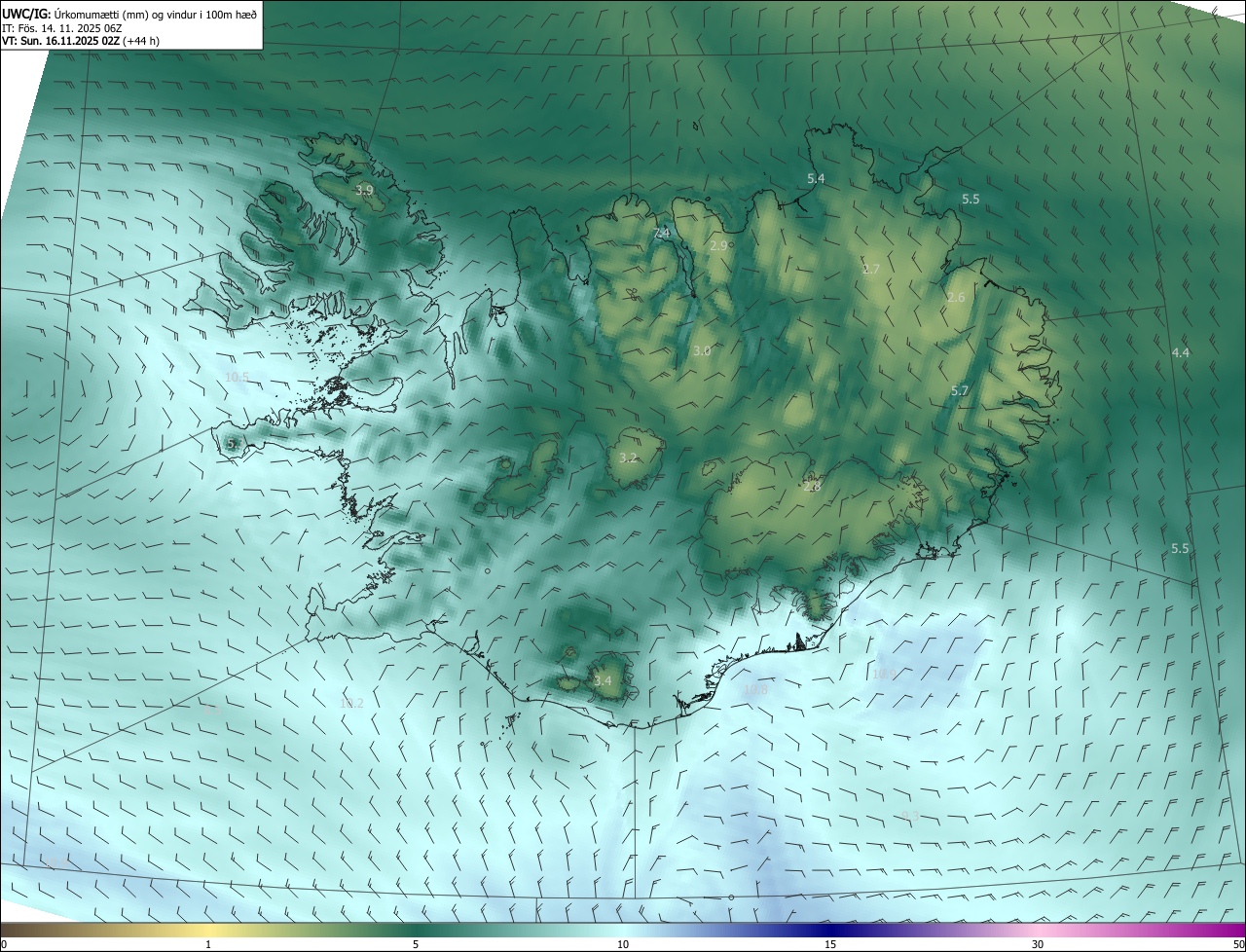This screenshot has width=1246, height=952.
Task: Click the 0 tick label on the color scale
Action: 4,944
